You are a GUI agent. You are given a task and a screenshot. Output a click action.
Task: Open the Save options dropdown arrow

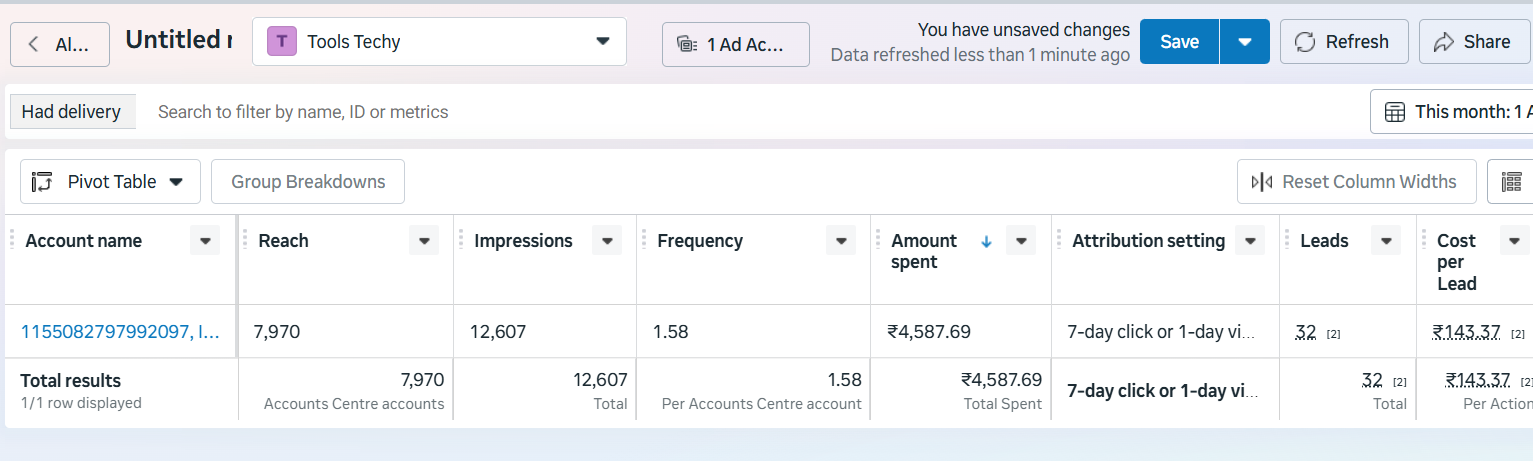click(1244, 42)
